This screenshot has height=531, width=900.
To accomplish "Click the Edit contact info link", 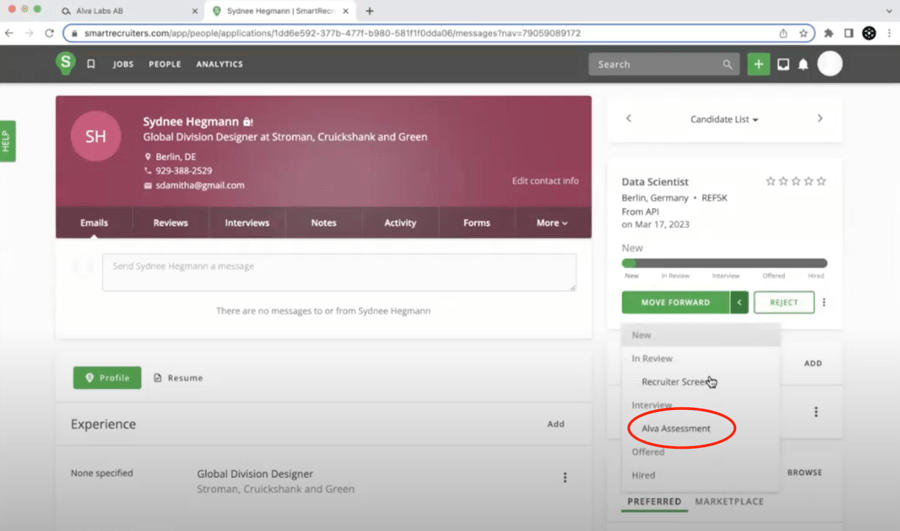I will pos(545,181).
